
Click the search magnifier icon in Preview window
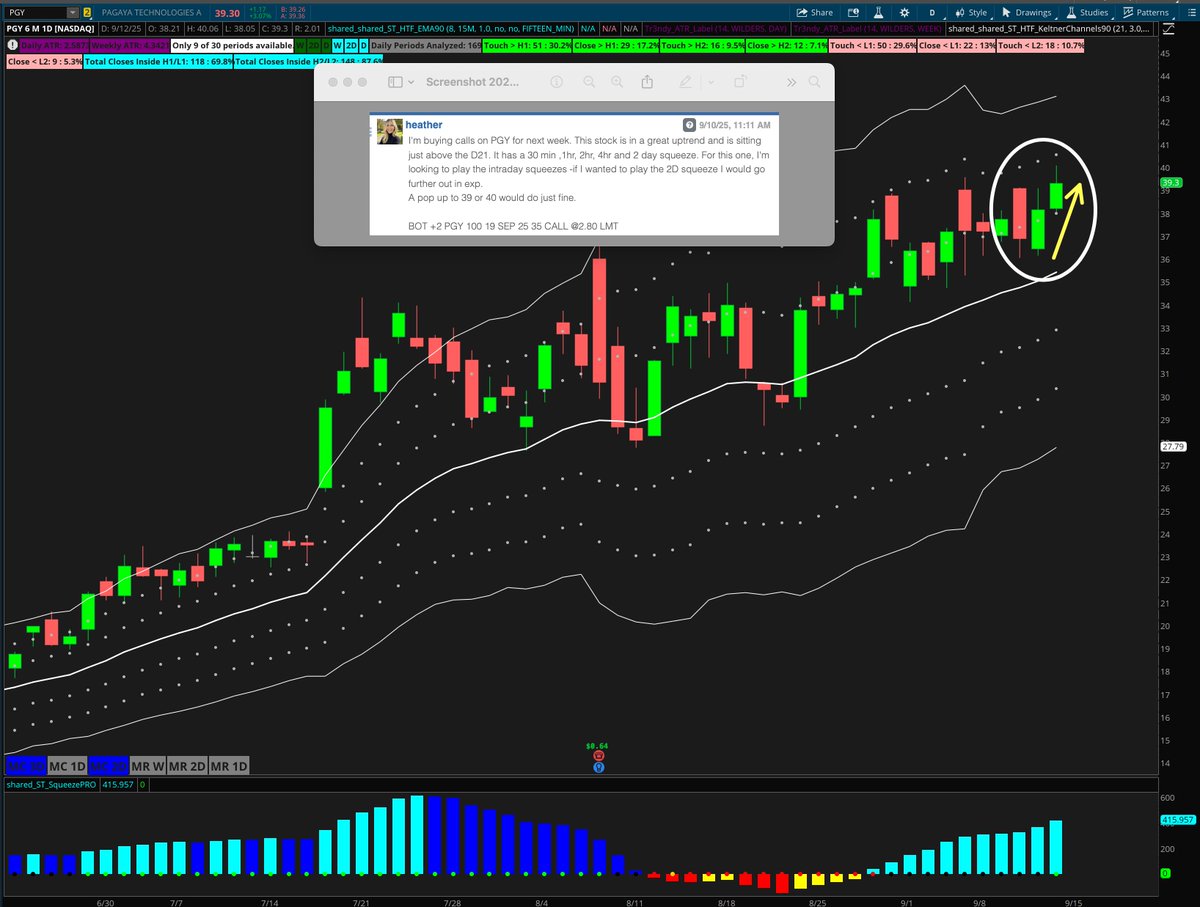pyautogui.click(x=815, y=82)
